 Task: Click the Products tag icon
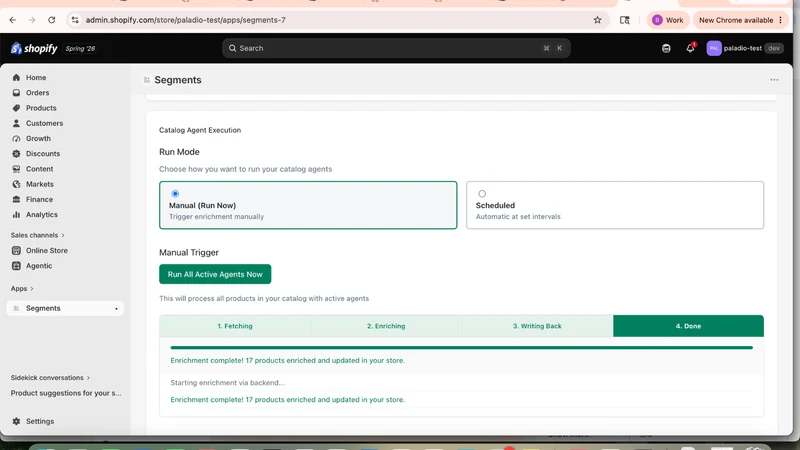pyautogui.click(x=16, y=108)
